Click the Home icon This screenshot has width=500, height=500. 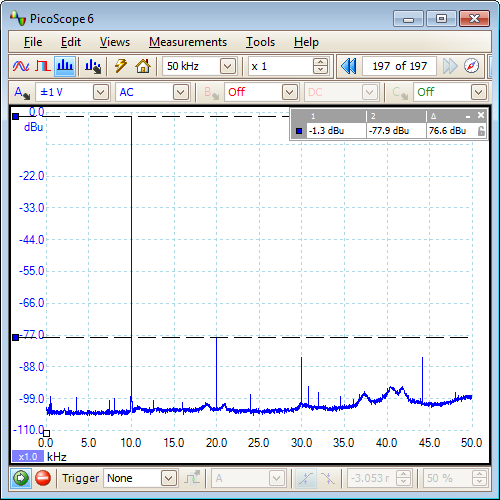point(143,66)
